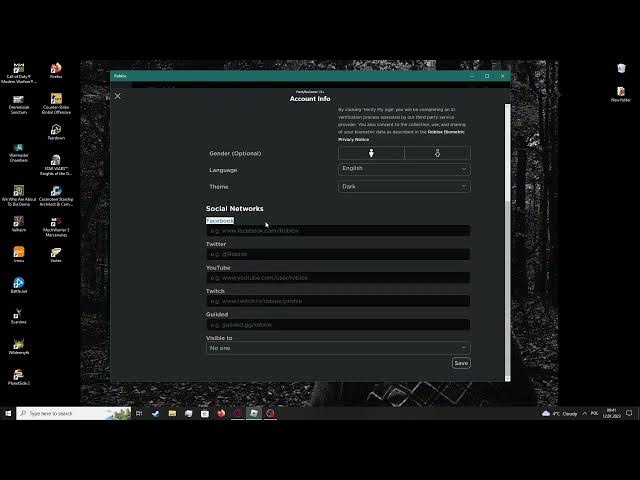Click the Teardown desktop icon

pos(56,132)
